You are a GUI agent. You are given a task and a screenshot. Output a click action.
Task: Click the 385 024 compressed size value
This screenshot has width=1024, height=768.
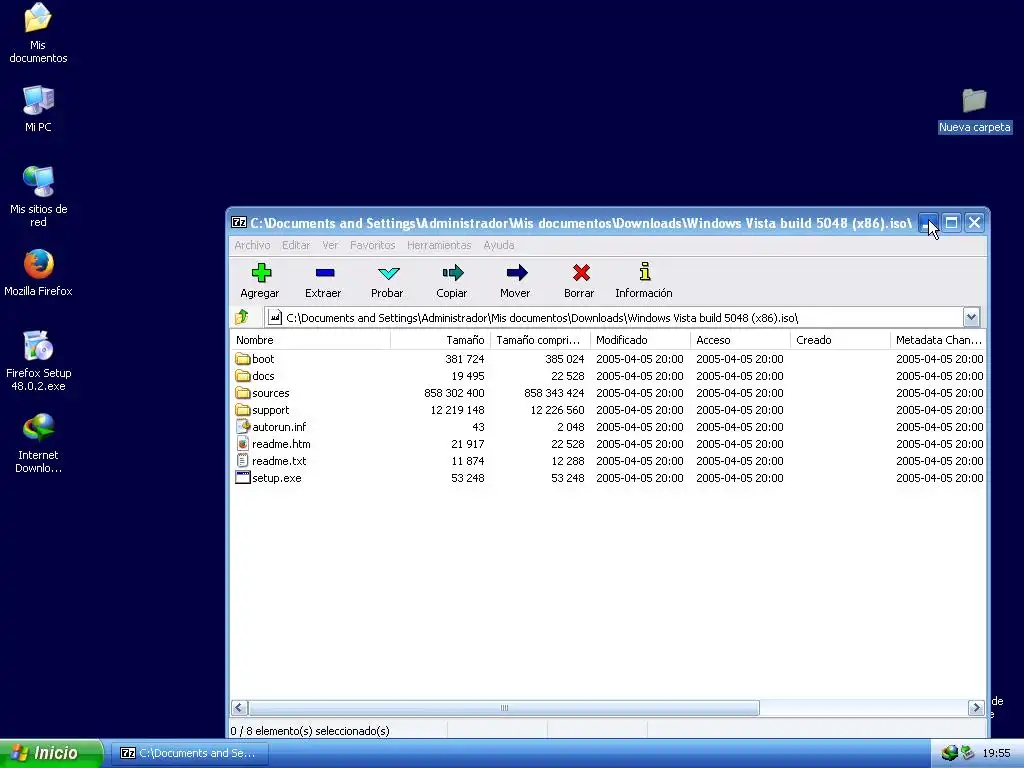click(x=565, y=359)
